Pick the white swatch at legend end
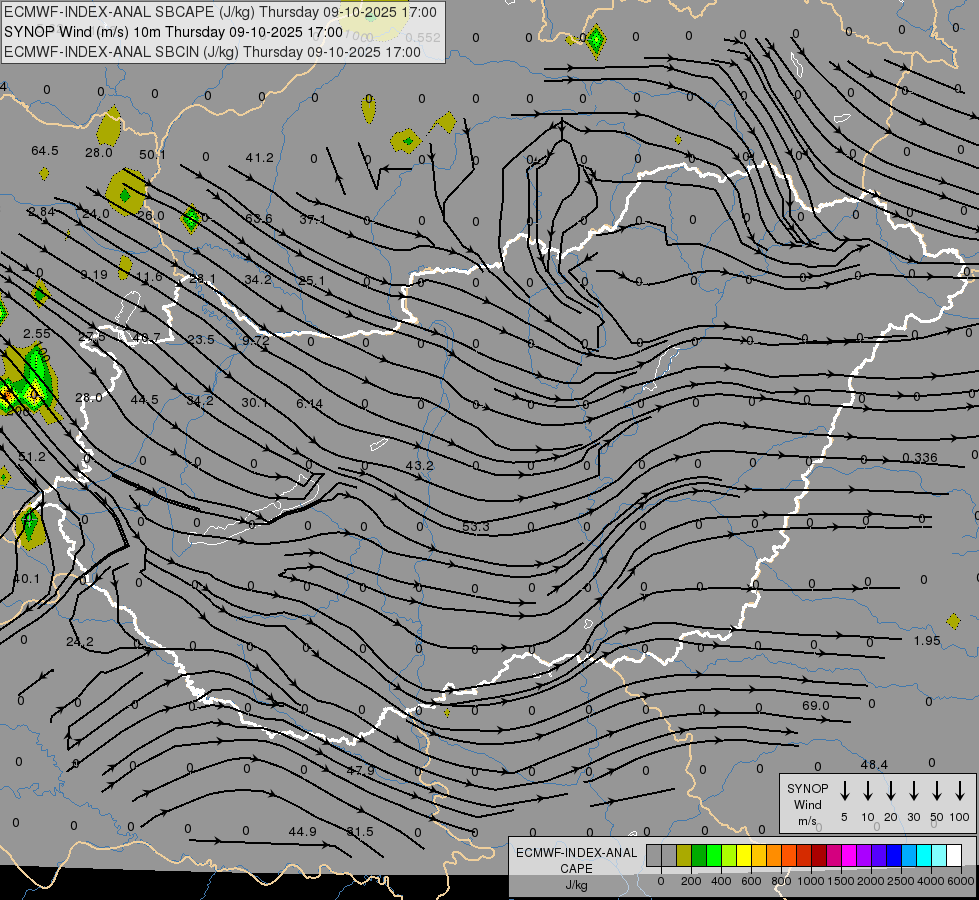Image resolution: width=979 pixels, height=900 pixels. [953, 856]
